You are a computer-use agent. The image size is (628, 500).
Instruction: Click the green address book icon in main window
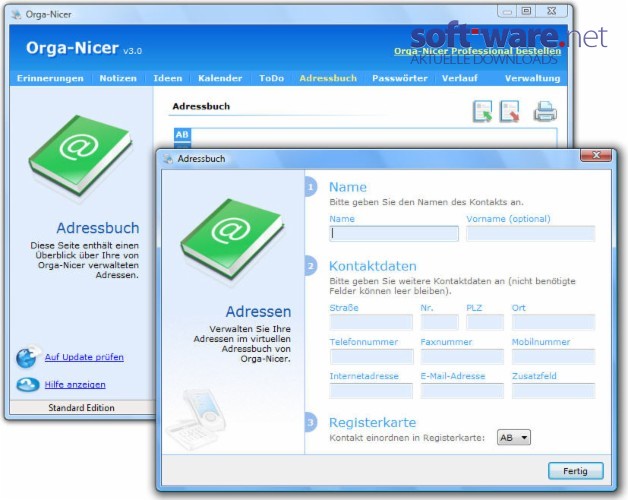click(x=80, y=155)
